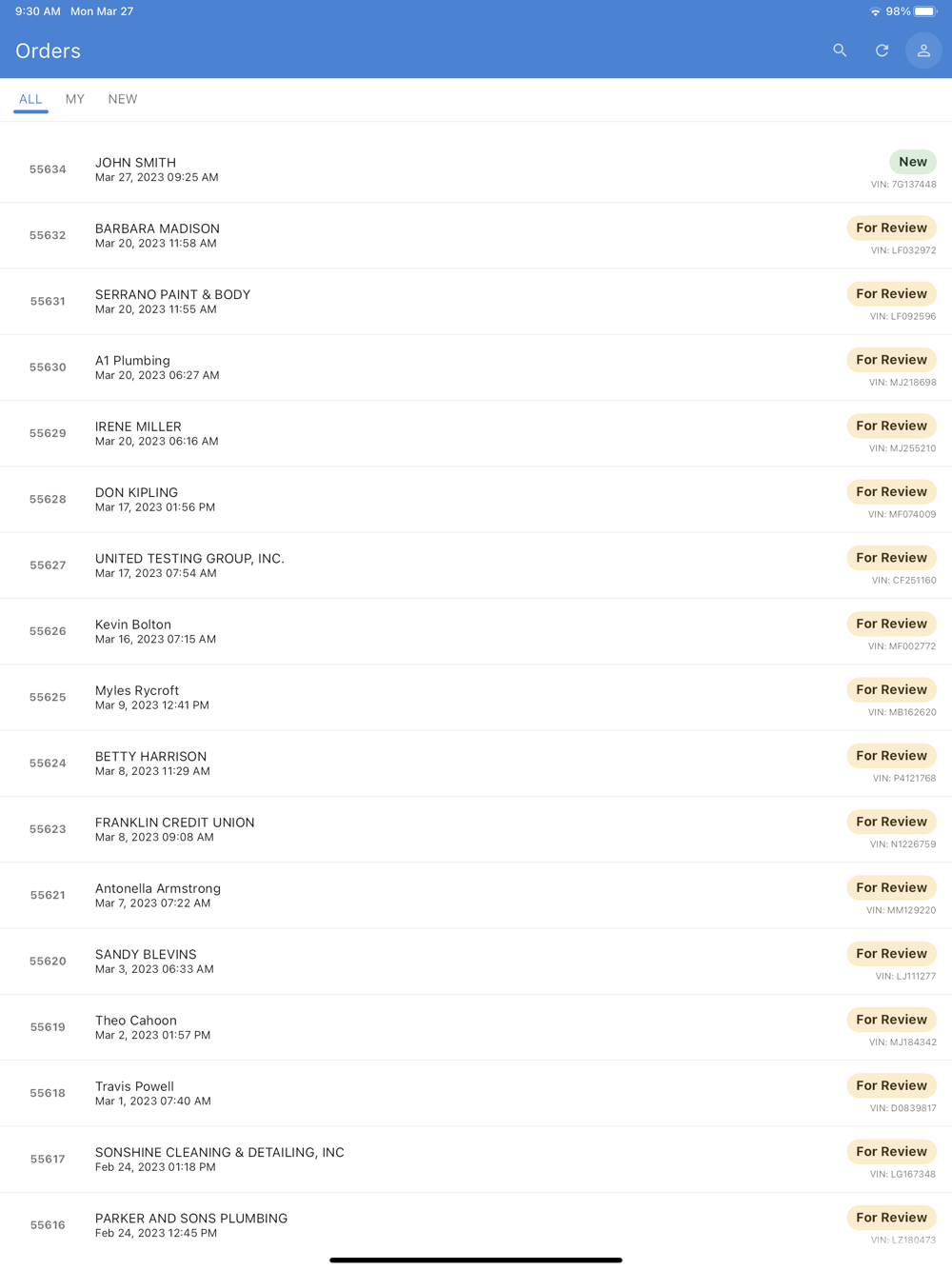
Task: Tap the refresh orders icon
Action: (882, 50)
